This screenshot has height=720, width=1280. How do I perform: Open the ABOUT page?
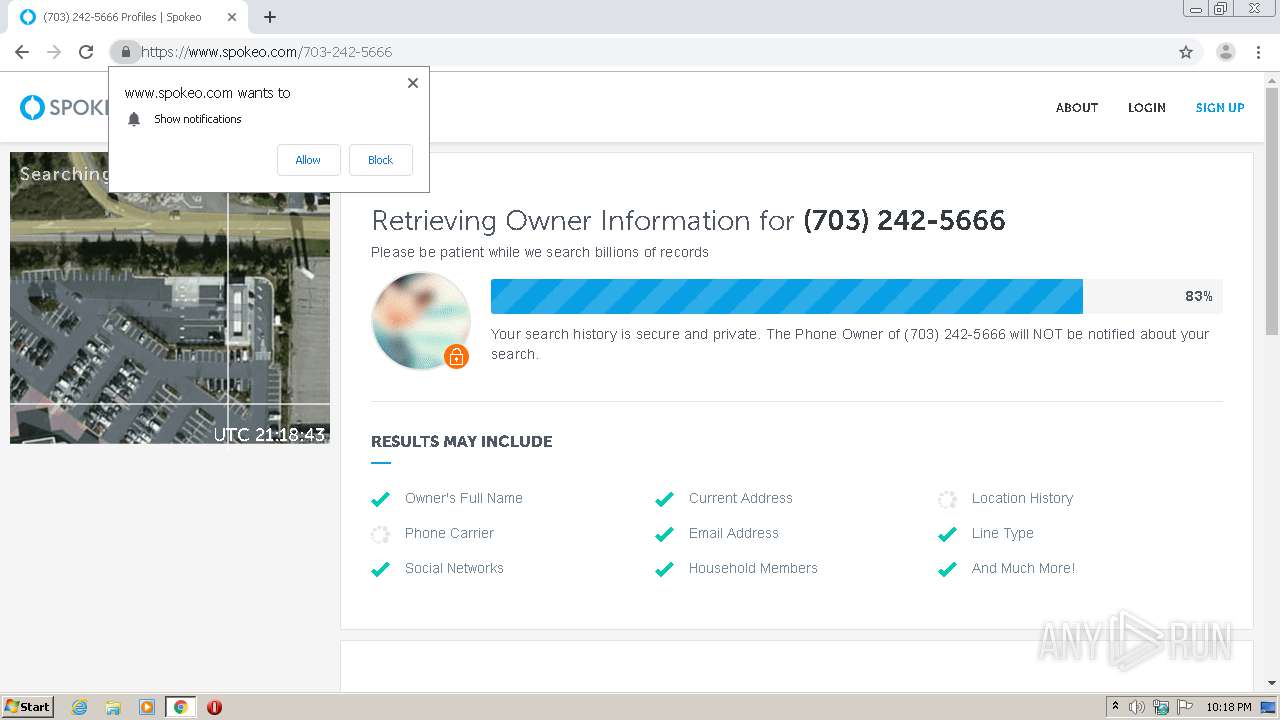point(1077,108)
